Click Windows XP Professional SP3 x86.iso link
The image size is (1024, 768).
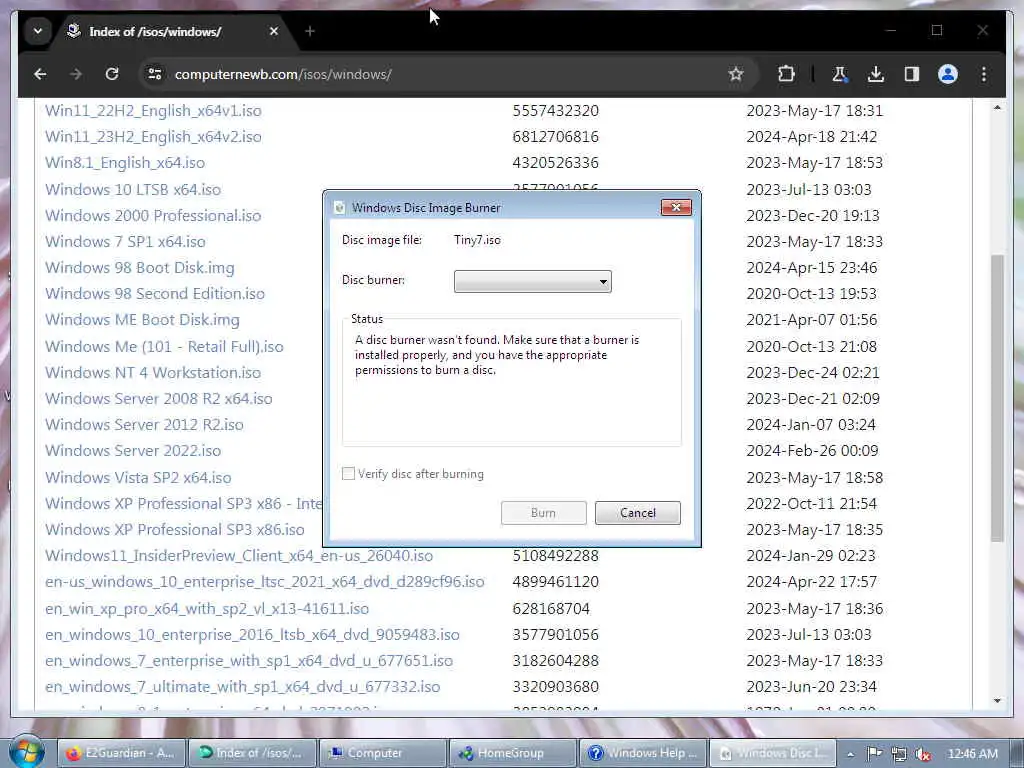[x=174, y=530]
